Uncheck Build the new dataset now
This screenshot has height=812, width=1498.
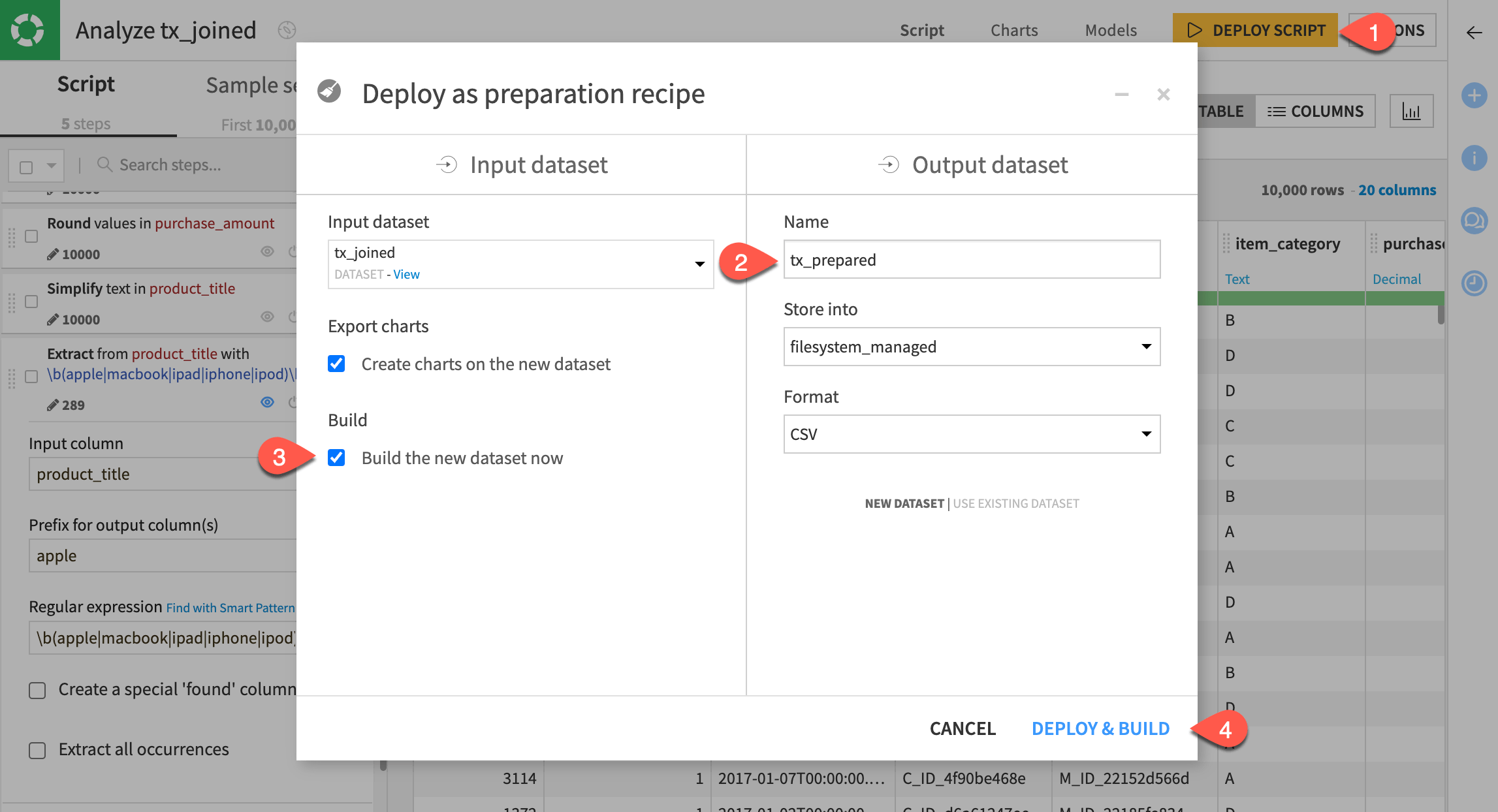[336, 458]
